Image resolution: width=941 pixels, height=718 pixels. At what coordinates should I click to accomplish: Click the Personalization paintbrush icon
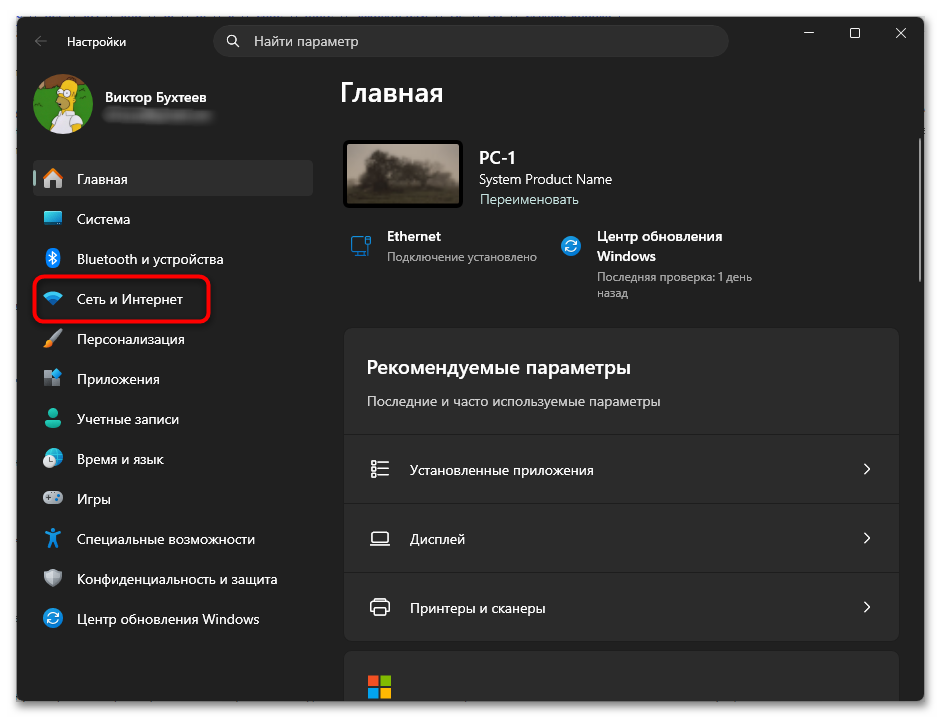(53, 339)
